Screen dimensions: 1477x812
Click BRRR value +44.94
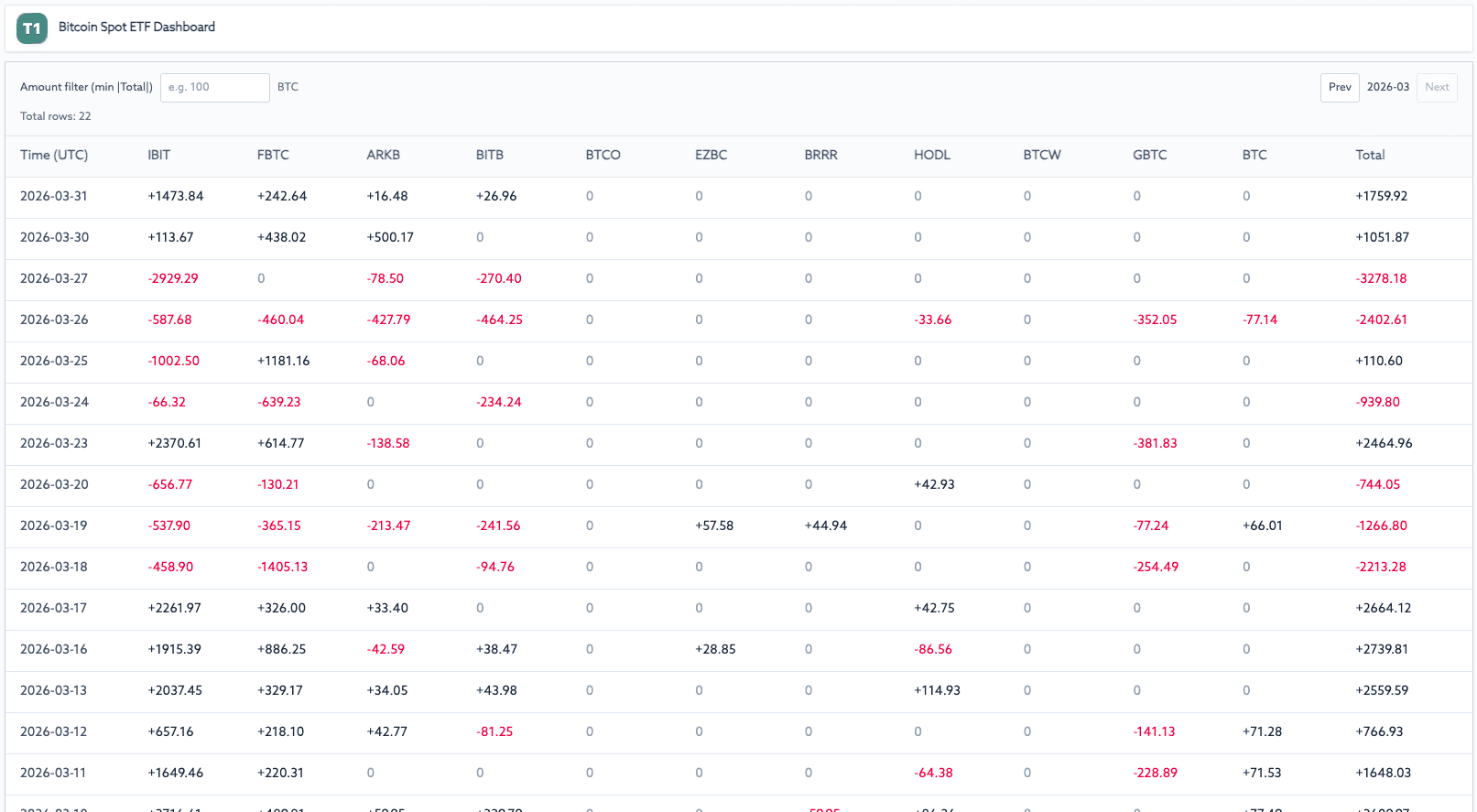(826, 526)
